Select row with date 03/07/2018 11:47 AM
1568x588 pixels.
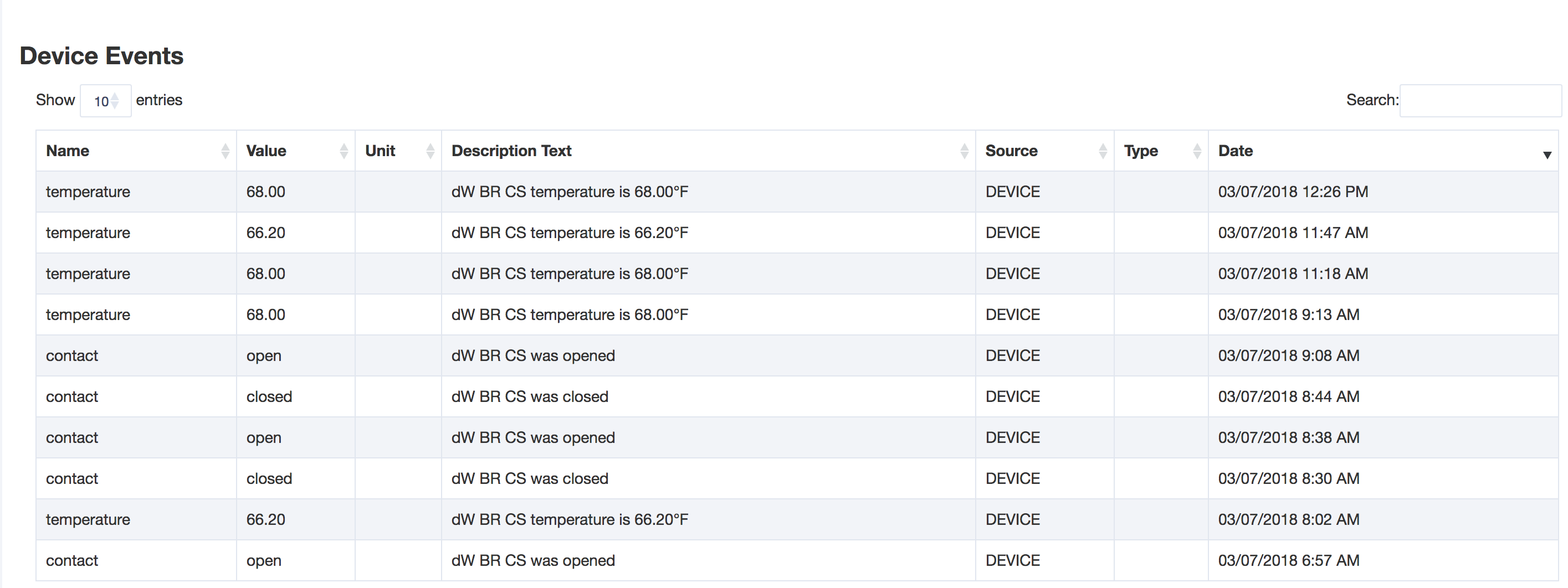(797, 233)
